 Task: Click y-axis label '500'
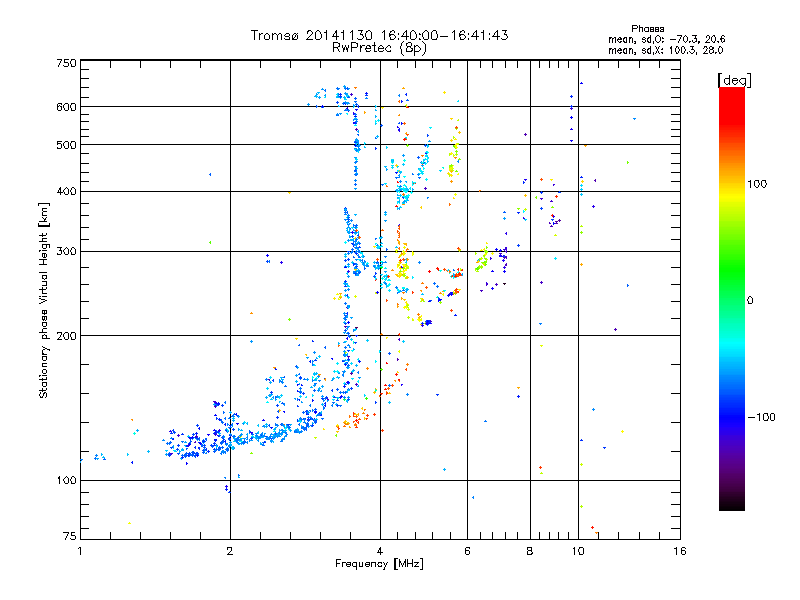[66, 145]
